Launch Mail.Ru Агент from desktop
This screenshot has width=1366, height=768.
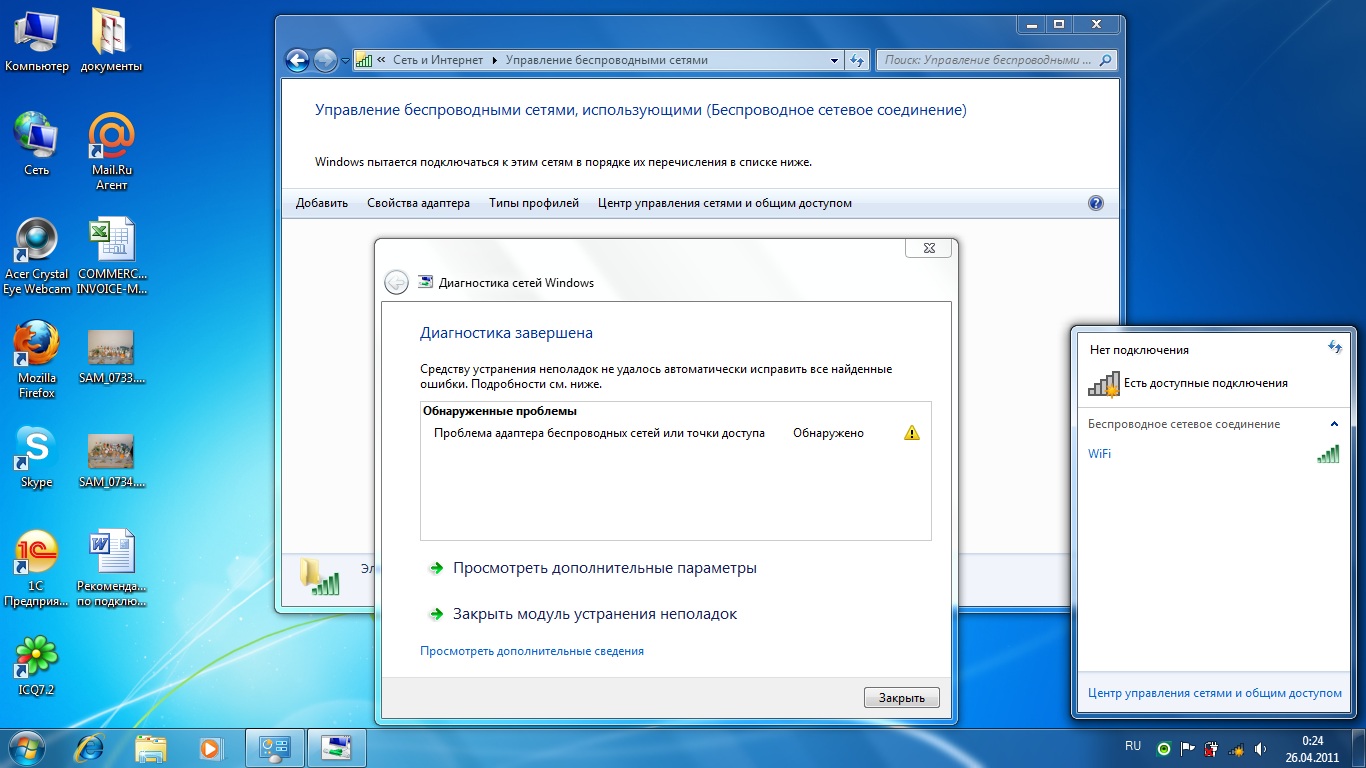[111, 151]
